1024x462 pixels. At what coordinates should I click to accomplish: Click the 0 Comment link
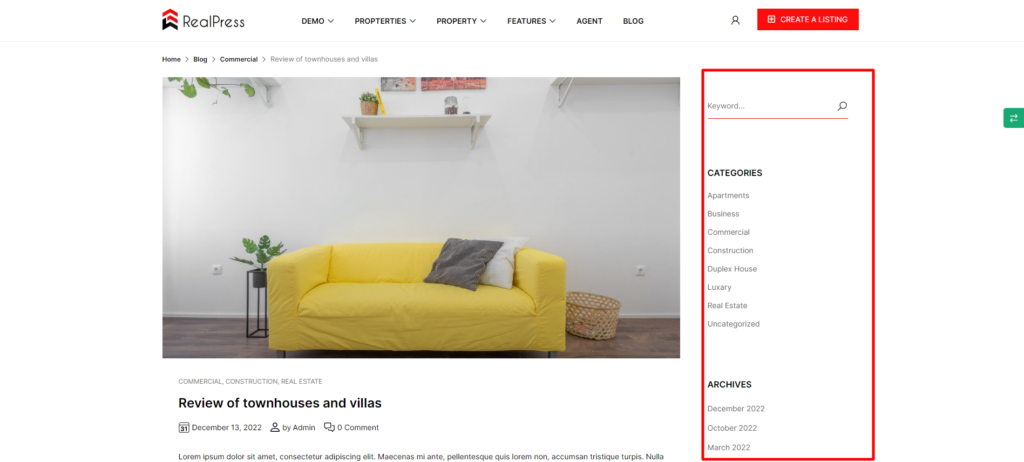(x=358, y=427)
